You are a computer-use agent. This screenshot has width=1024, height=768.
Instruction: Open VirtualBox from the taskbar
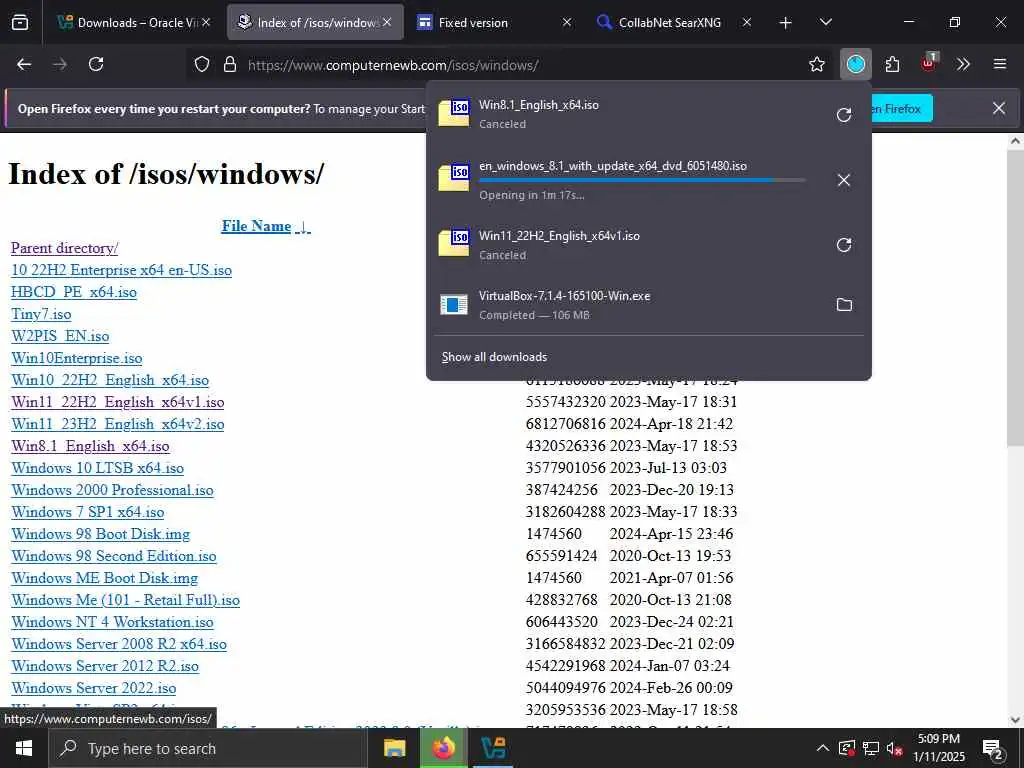(493, 748)
